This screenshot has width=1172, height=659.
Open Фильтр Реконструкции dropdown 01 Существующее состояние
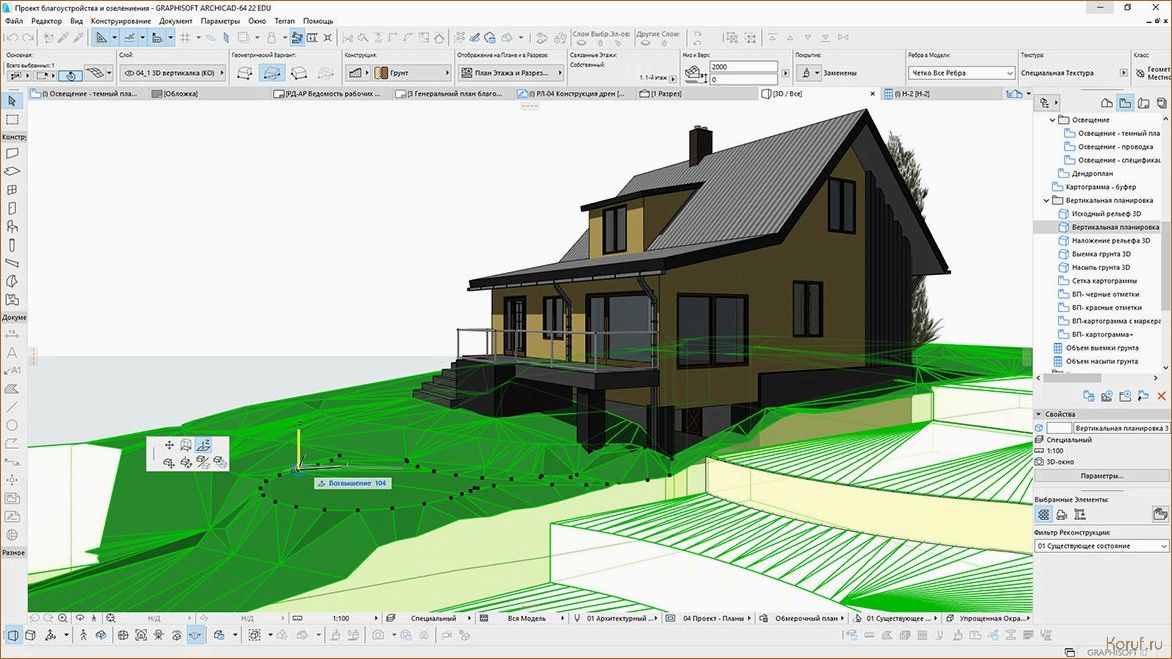coord(1101,546)
